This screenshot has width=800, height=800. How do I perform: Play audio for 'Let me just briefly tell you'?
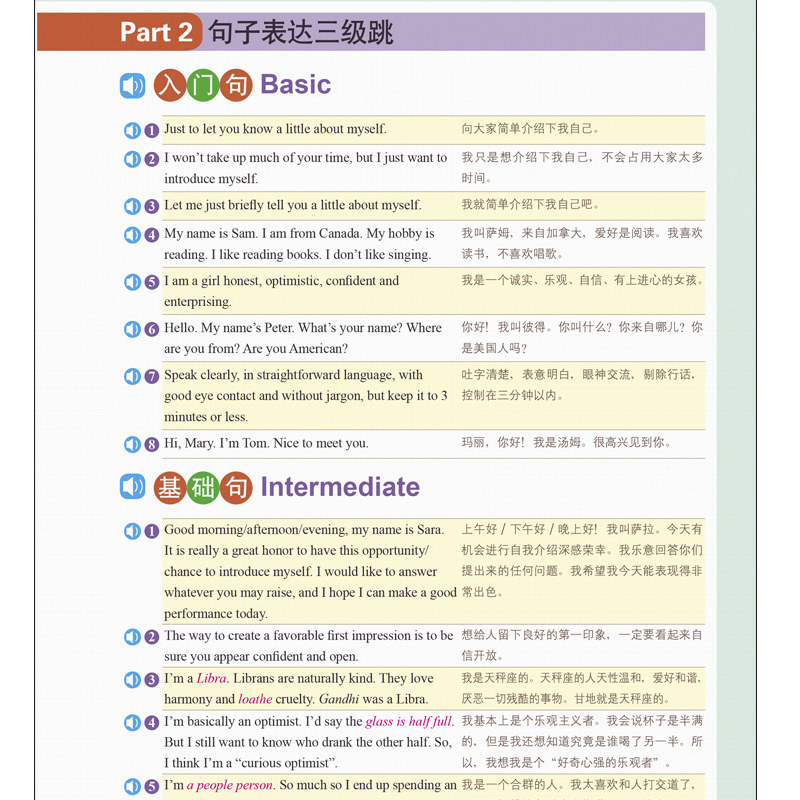point(133,206)
